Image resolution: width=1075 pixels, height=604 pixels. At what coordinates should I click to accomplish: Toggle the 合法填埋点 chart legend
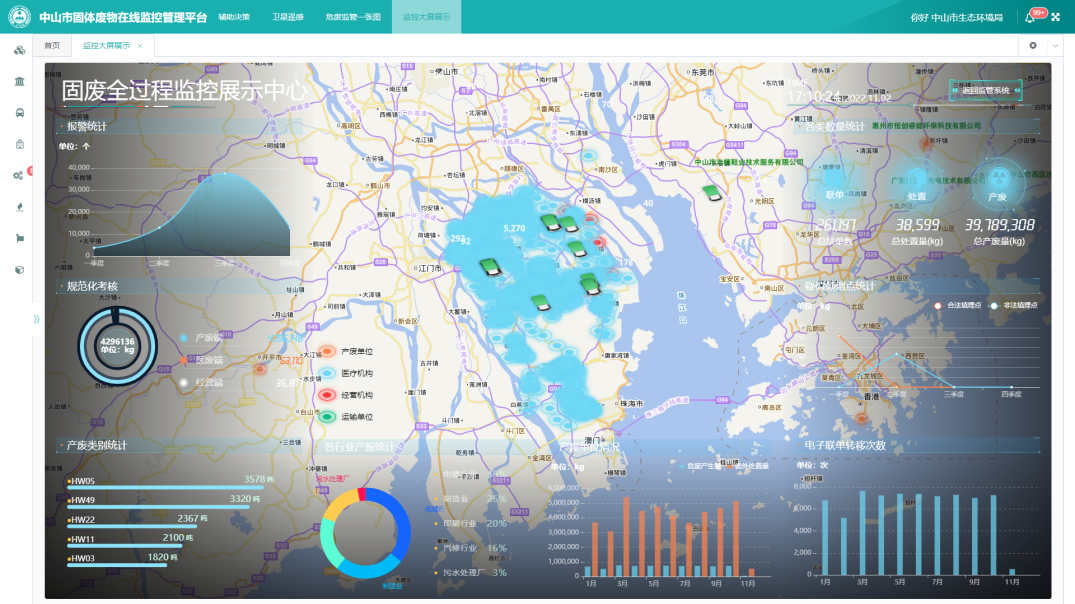957,305
